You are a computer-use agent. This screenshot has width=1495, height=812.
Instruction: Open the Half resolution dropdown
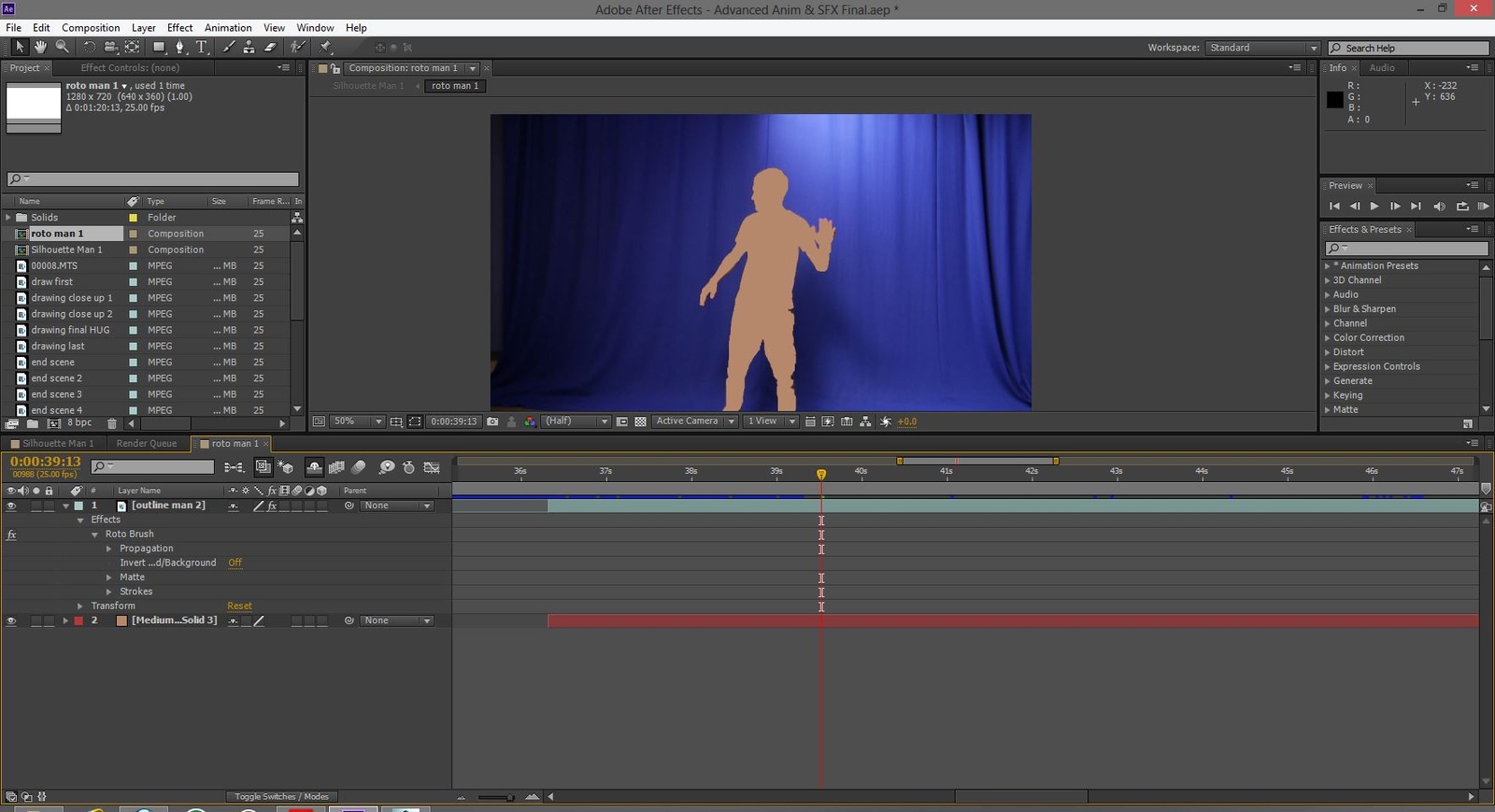tap(577, 421)
